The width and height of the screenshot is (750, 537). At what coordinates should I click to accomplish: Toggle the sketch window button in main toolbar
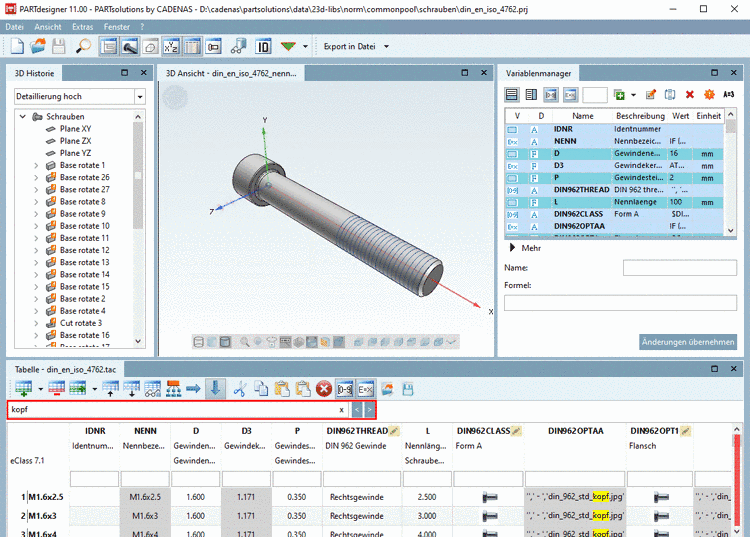[150, 46]
